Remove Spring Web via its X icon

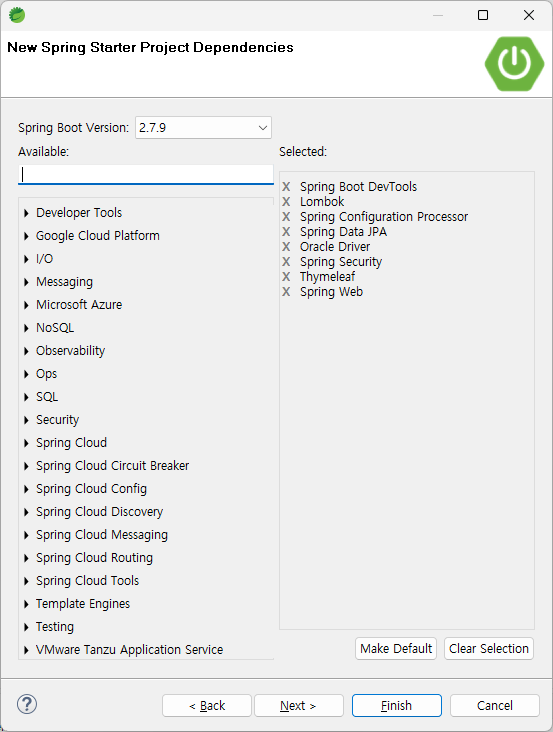tap(286, 292)
